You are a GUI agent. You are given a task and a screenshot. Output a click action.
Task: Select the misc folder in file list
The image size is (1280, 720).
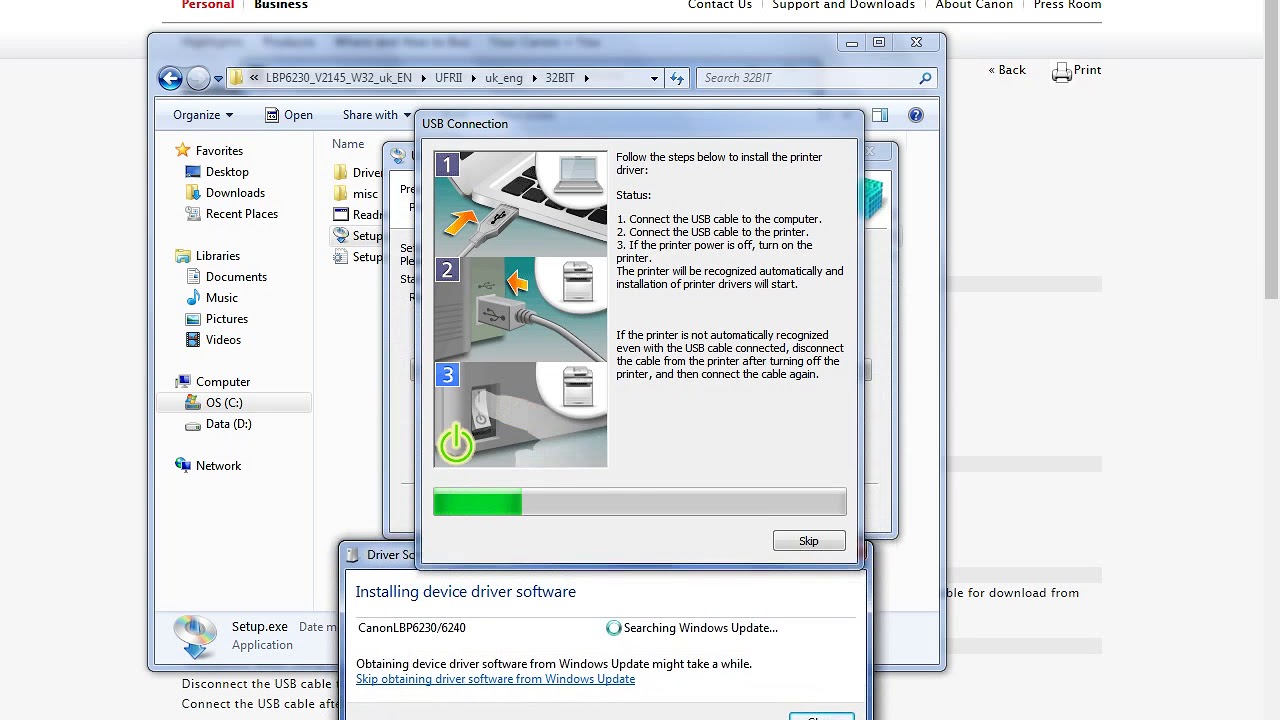tap(365, 194)
